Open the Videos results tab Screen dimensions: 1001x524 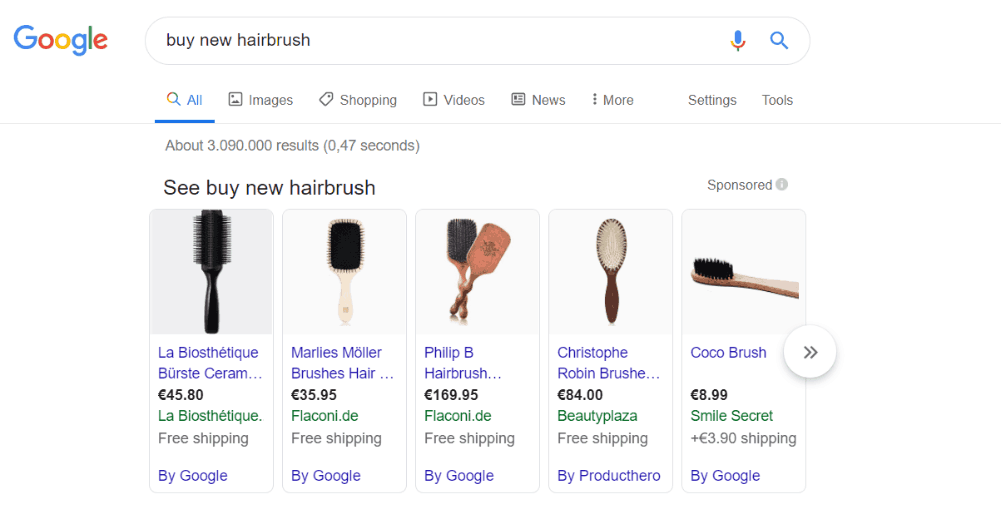(x=454, y=100)
